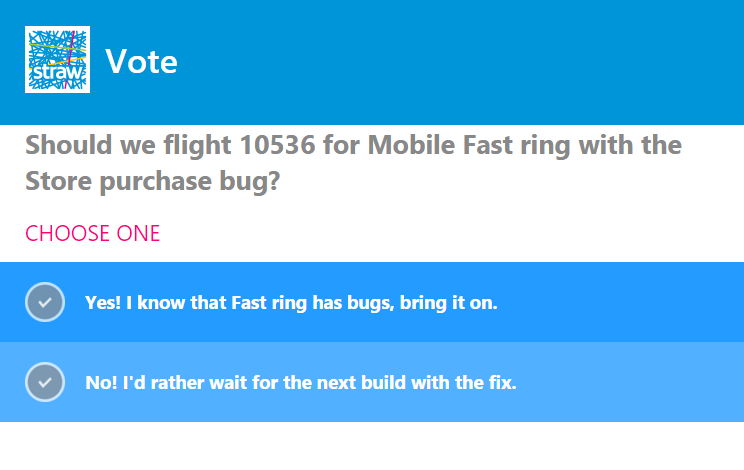
Task: Click the CHOOSE ONE label
Action: click(93, 233)
